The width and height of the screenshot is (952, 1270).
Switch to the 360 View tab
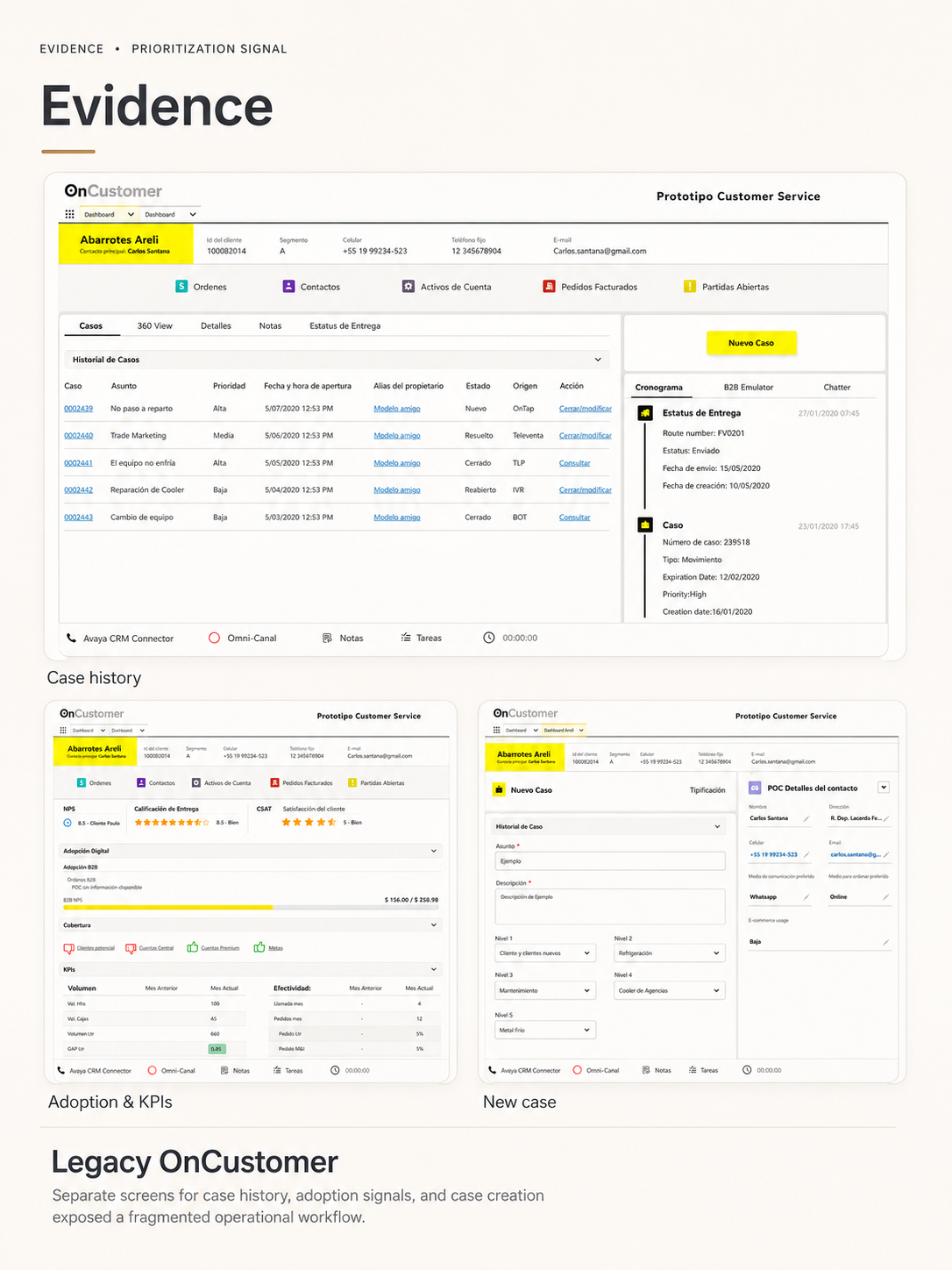[154, 325]
